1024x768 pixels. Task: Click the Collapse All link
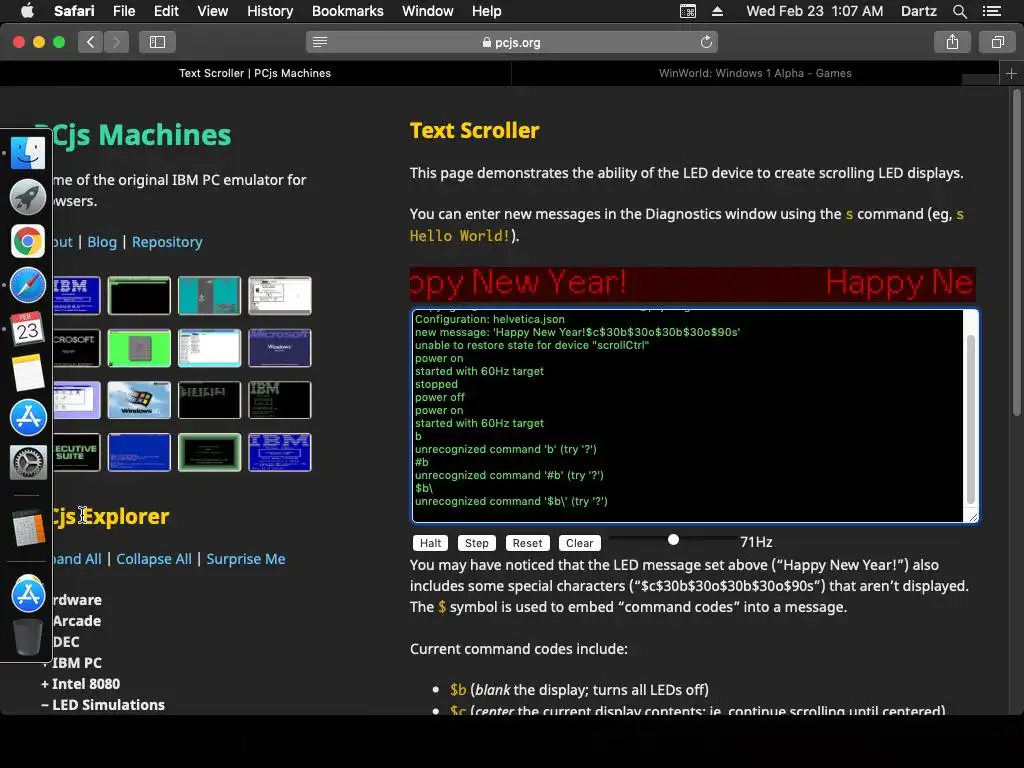point(154,559)
